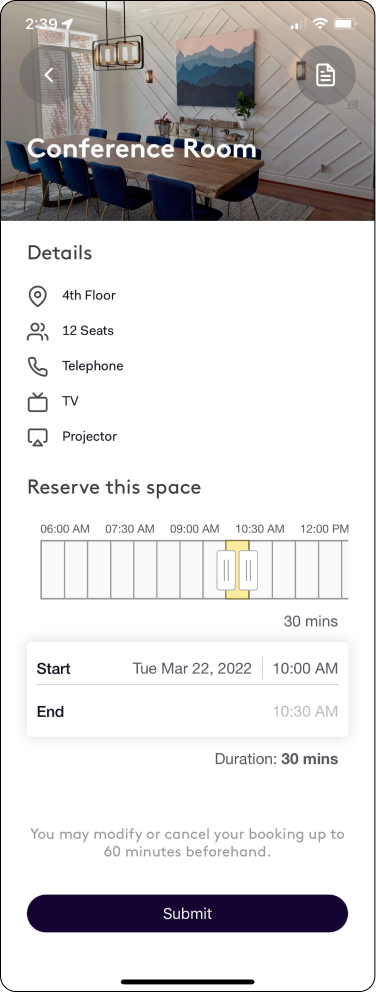Tap the location pin icon

[38, 296]
